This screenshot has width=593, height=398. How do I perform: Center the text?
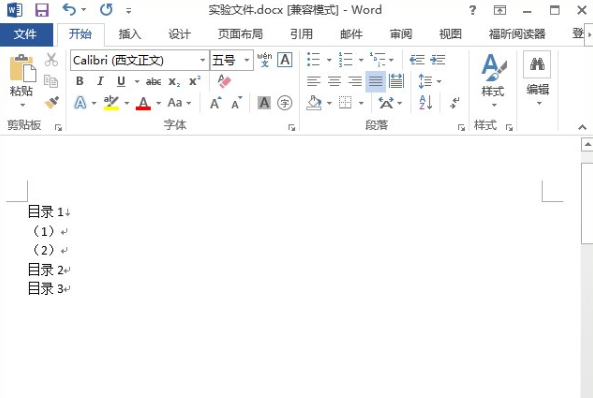(334, 81)
